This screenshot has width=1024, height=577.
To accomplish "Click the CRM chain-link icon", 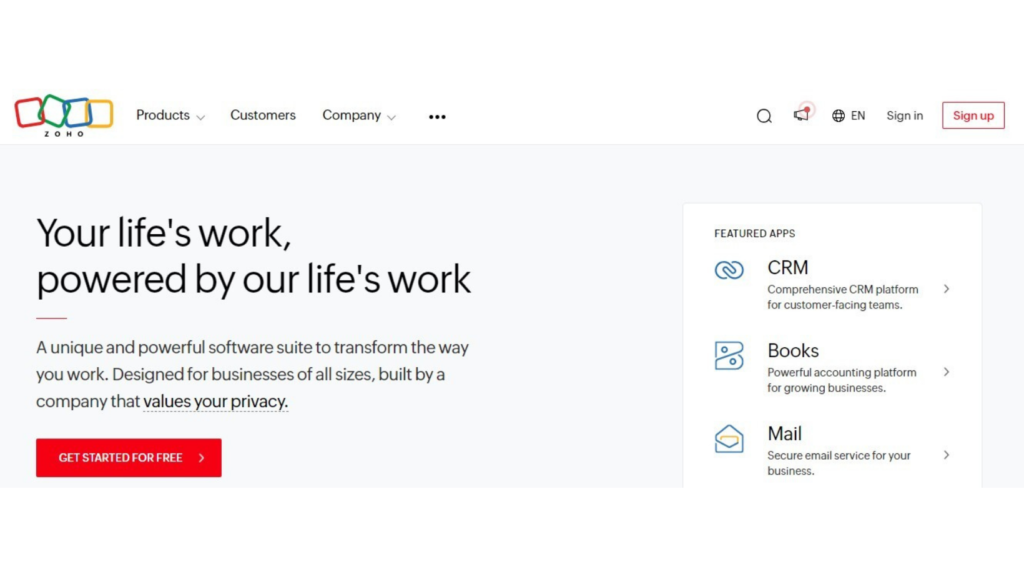I will (x=729, y=270).
